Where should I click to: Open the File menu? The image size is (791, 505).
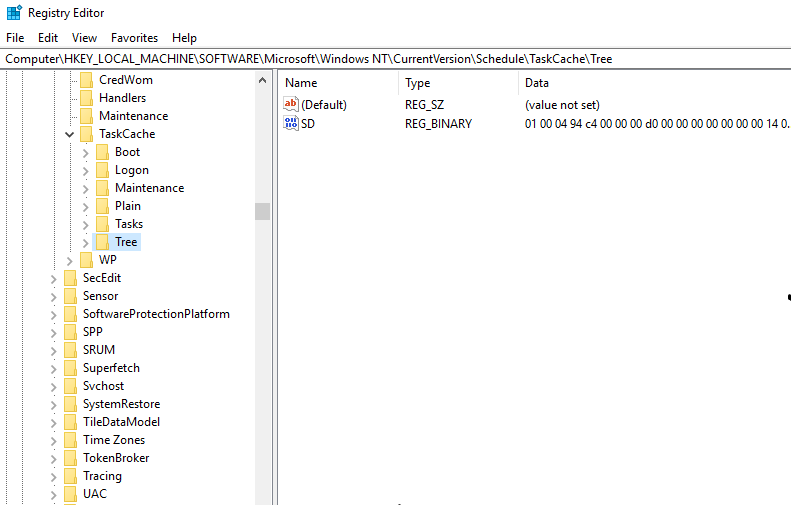point(15,37)
